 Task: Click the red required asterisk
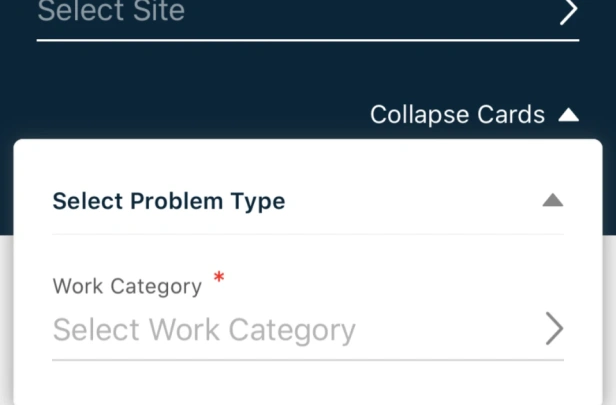point(219,277)
